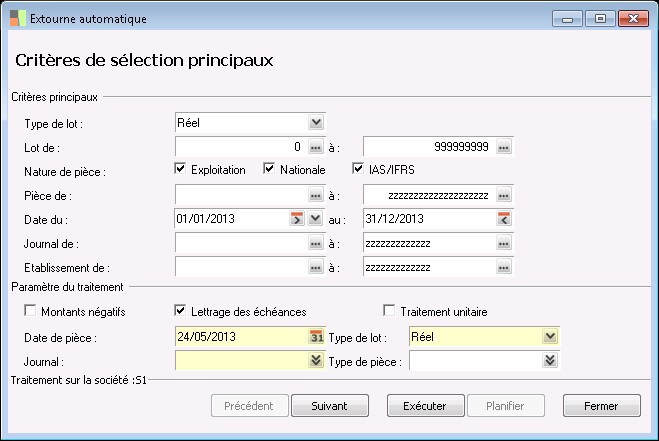
Task: Click calendar icon beside end date 31/12/2013
Action: (504, 219)
